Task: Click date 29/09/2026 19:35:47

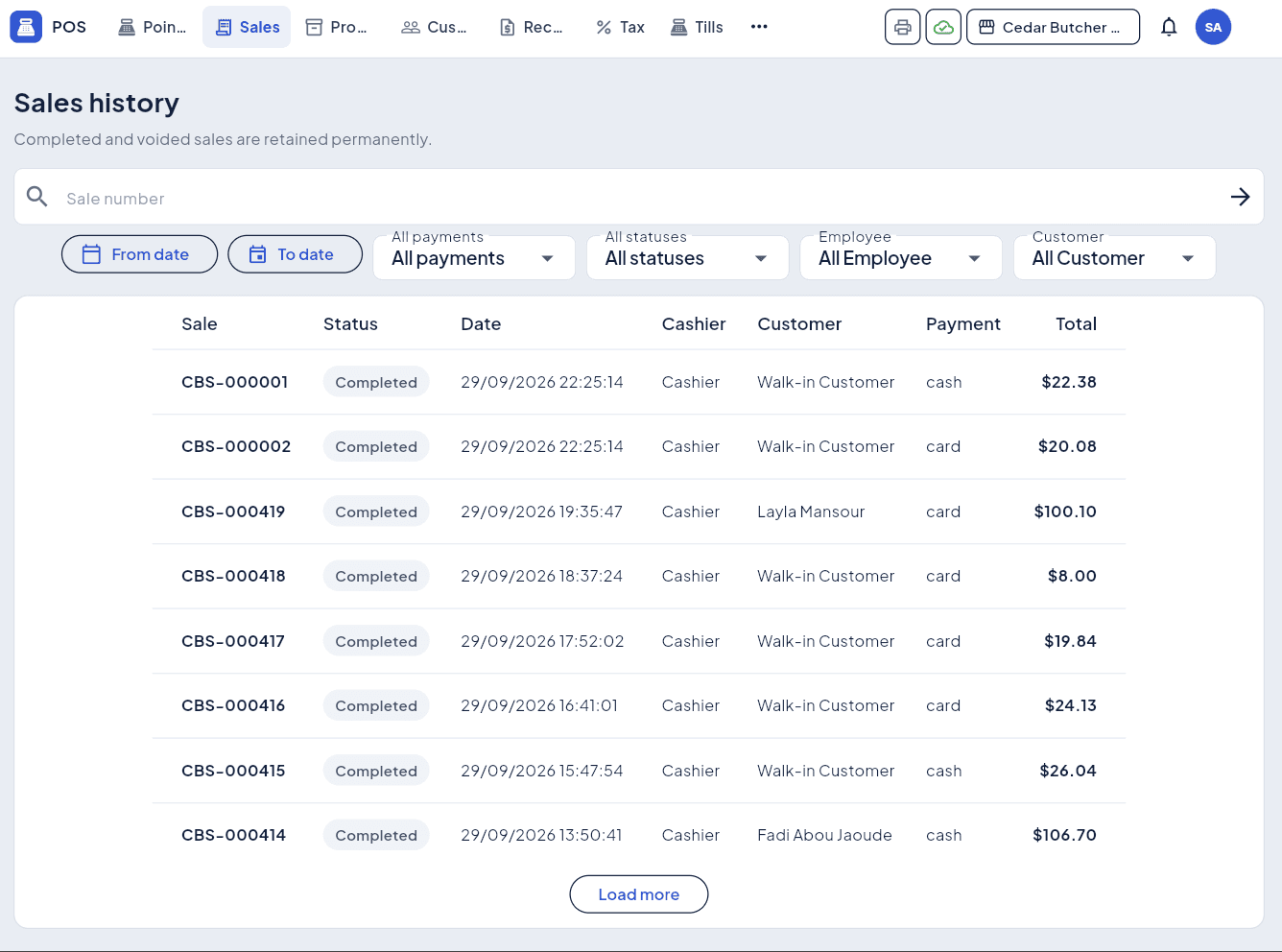Action: (x=541, y=512)
